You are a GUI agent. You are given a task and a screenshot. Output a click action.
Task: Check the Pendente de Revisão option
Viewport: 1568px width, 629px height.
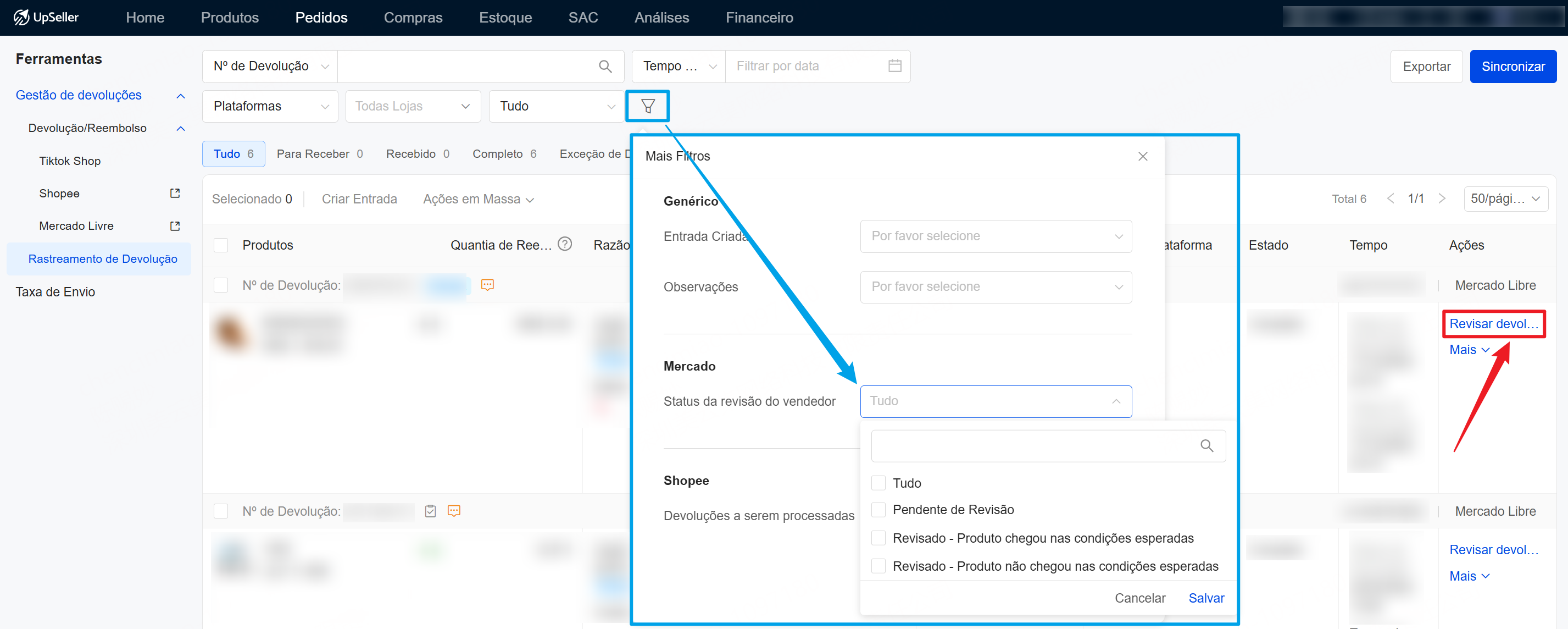point(878,510)
